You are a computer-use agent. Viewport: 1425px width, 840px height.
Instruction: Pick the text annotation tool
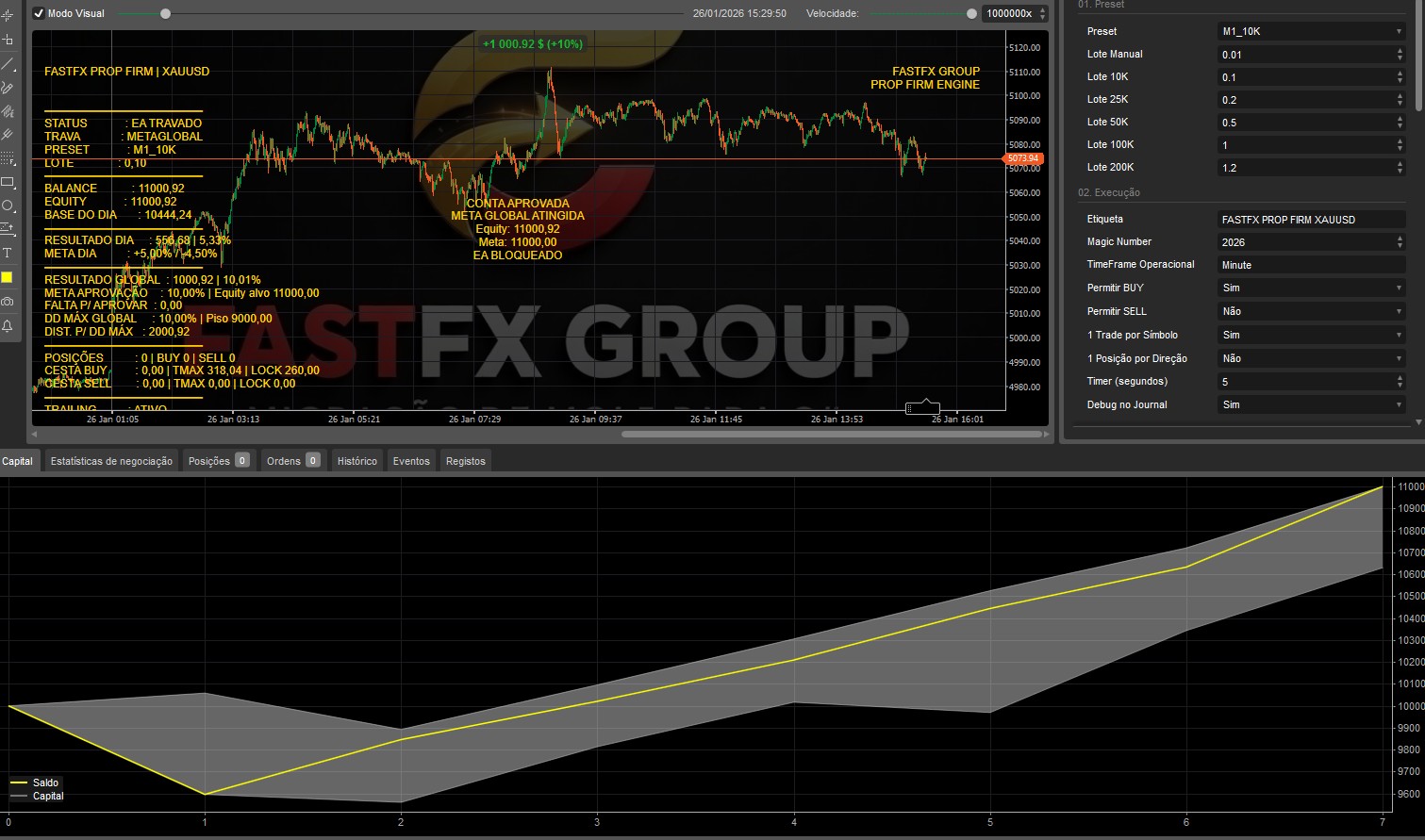tap(8, 253)
